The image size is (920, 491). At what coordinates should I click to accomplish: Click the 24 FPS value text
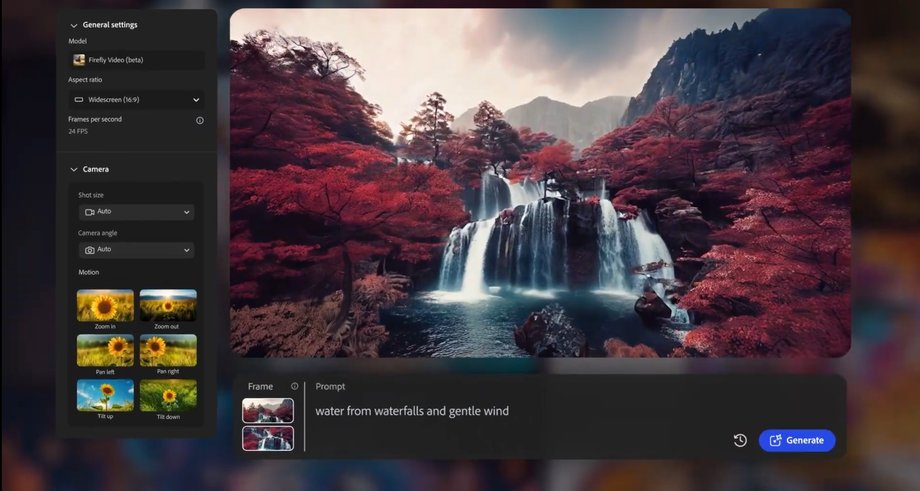pos(78,131)
